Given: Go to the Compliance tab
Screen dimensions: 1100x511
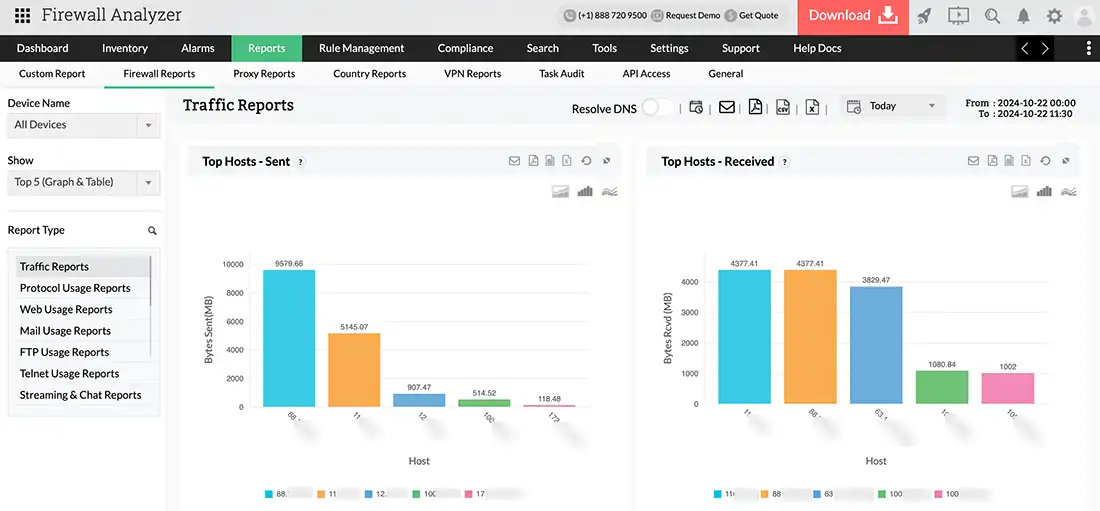Looking at the screenshot, I should (x=465, y=48).
